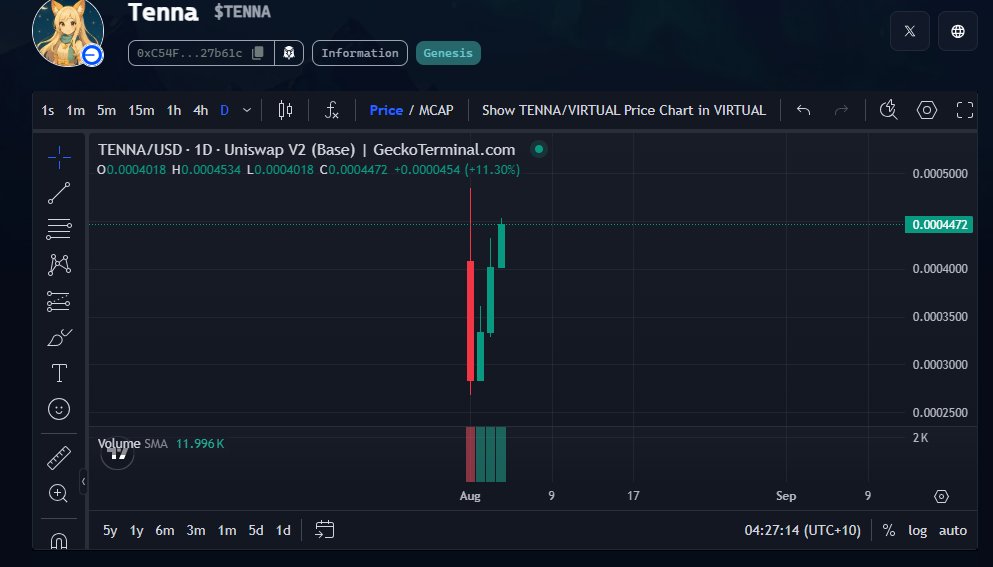This screenshot has height=567, width=993.
Task: Select the D daily interval
Action: pos(224,110)
